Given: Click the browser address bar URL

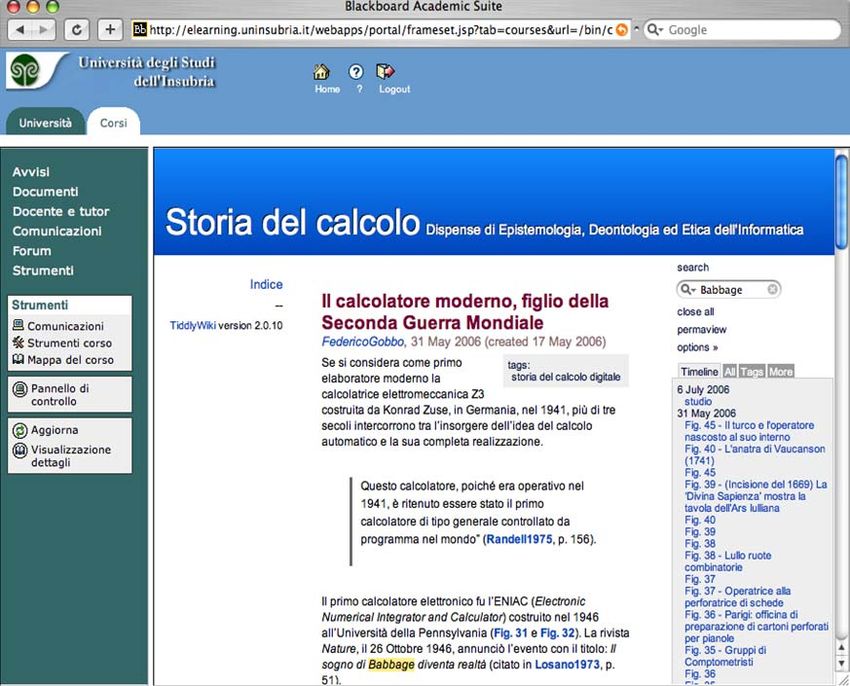Looking at the screenshot, I should pos(381,30).
